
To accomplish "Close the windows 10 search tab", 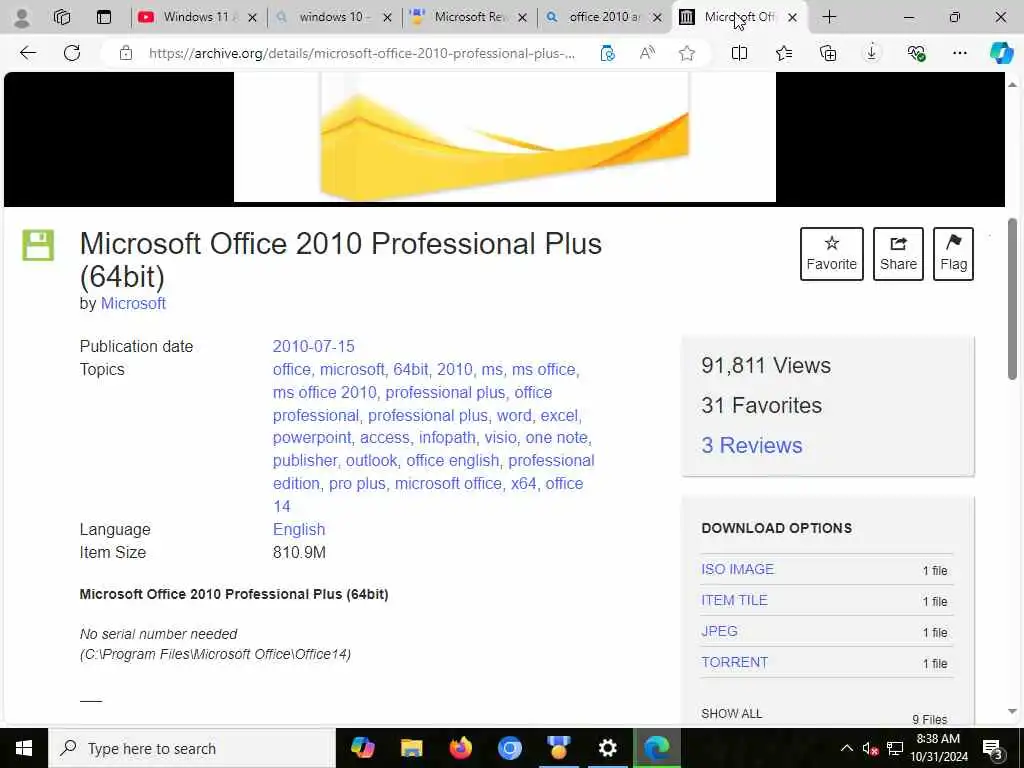I will [387, 18].
